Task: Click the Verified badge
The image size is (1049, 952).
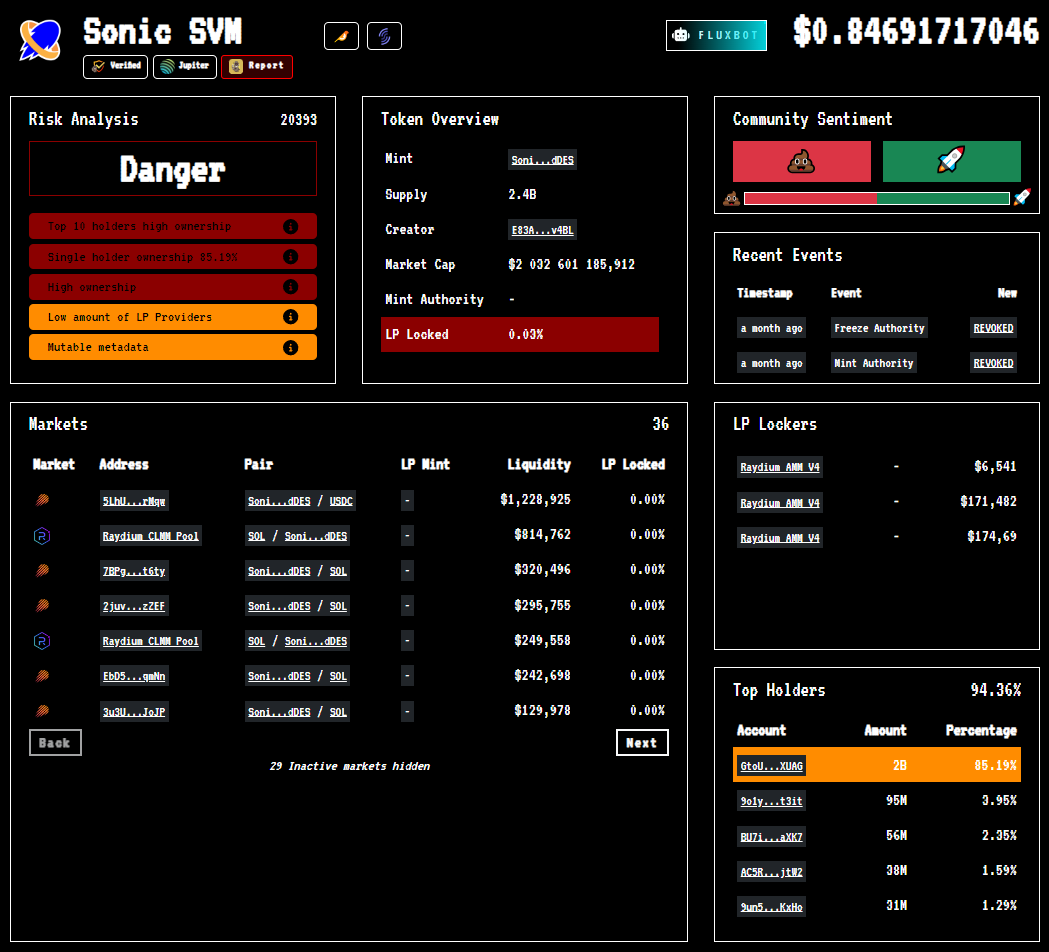Action: (x=115, y=66)
